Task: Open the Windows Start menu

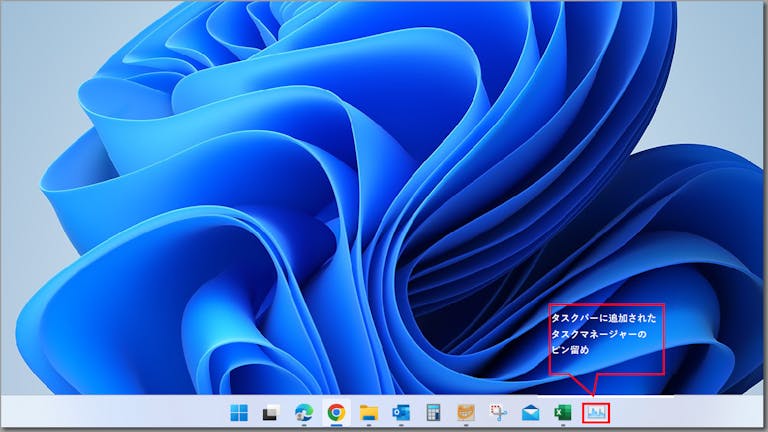Action: [x=239, y=413]
